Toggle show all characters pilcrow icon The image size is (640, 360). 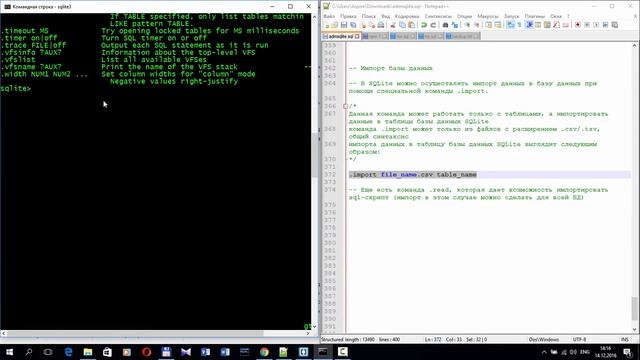tap(520, 25)
